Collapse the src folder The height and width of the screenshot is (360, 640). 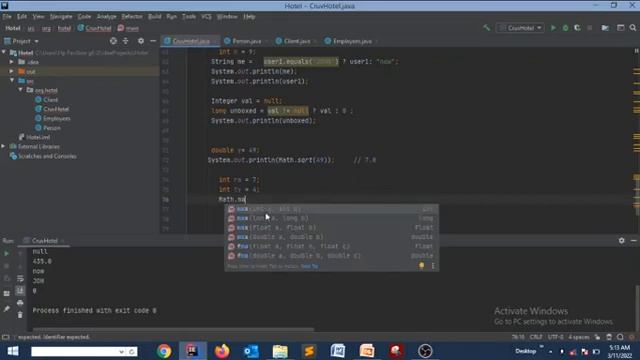(12, 80)
